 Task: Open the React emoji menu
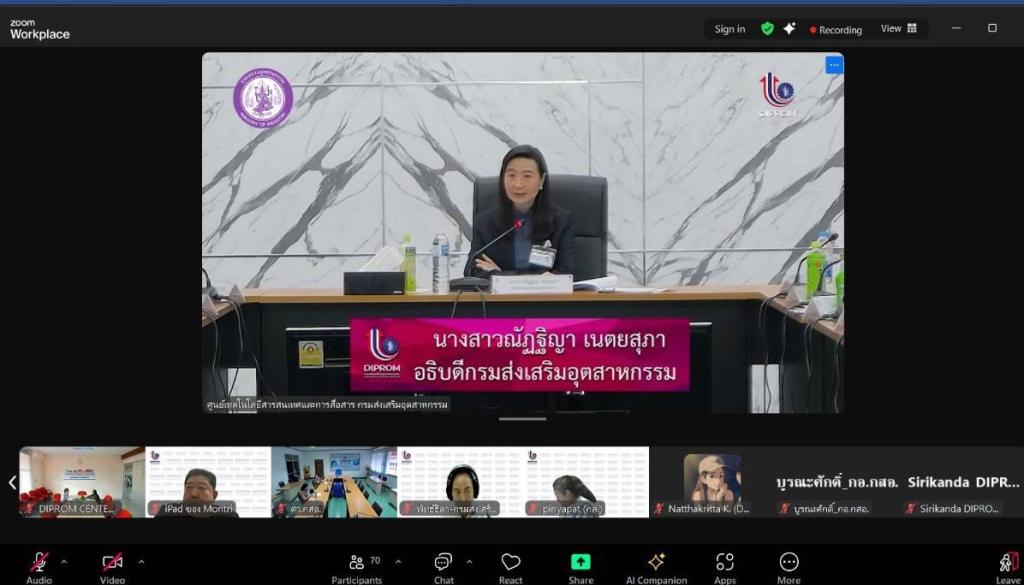tap(511, 567)
